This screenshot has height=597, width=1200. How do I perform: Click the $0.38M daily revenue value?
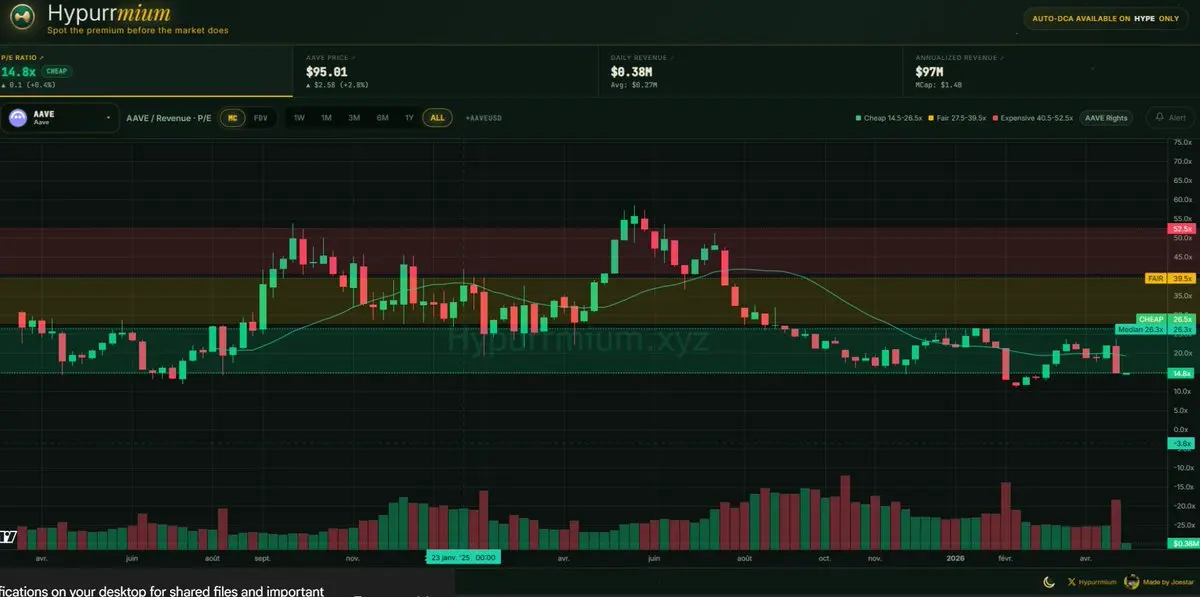(x=632, y=72)
